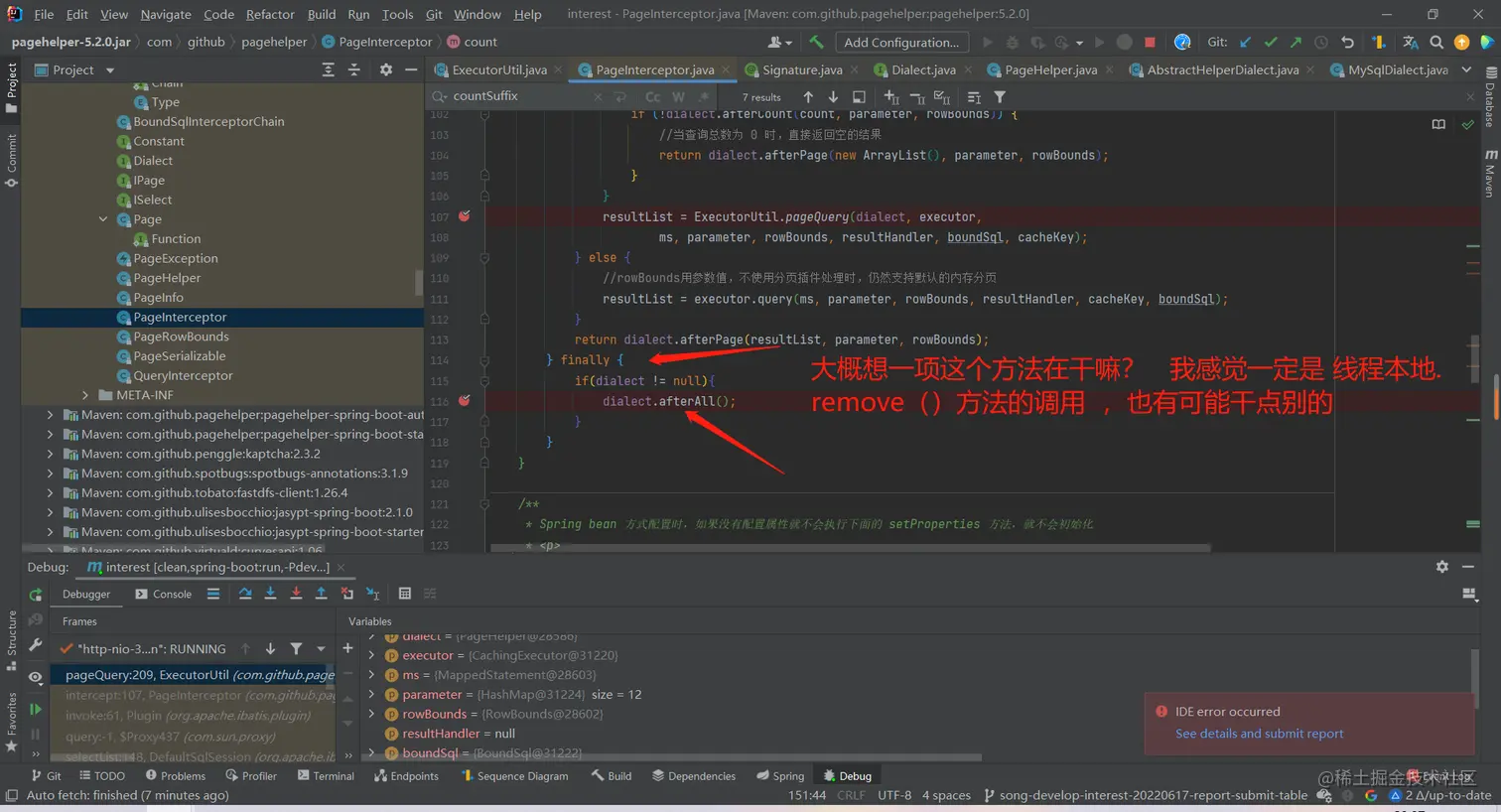
Task: Open Search Everywhere magnifier icon
Action: (x=1436, y=42)
